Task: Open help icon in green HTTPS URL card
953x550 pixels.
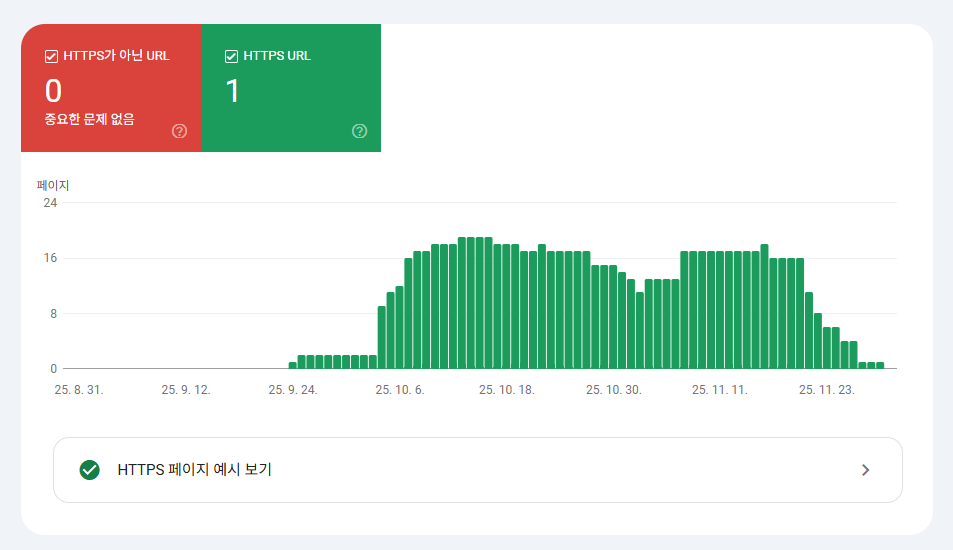Action: pos(359,131)
